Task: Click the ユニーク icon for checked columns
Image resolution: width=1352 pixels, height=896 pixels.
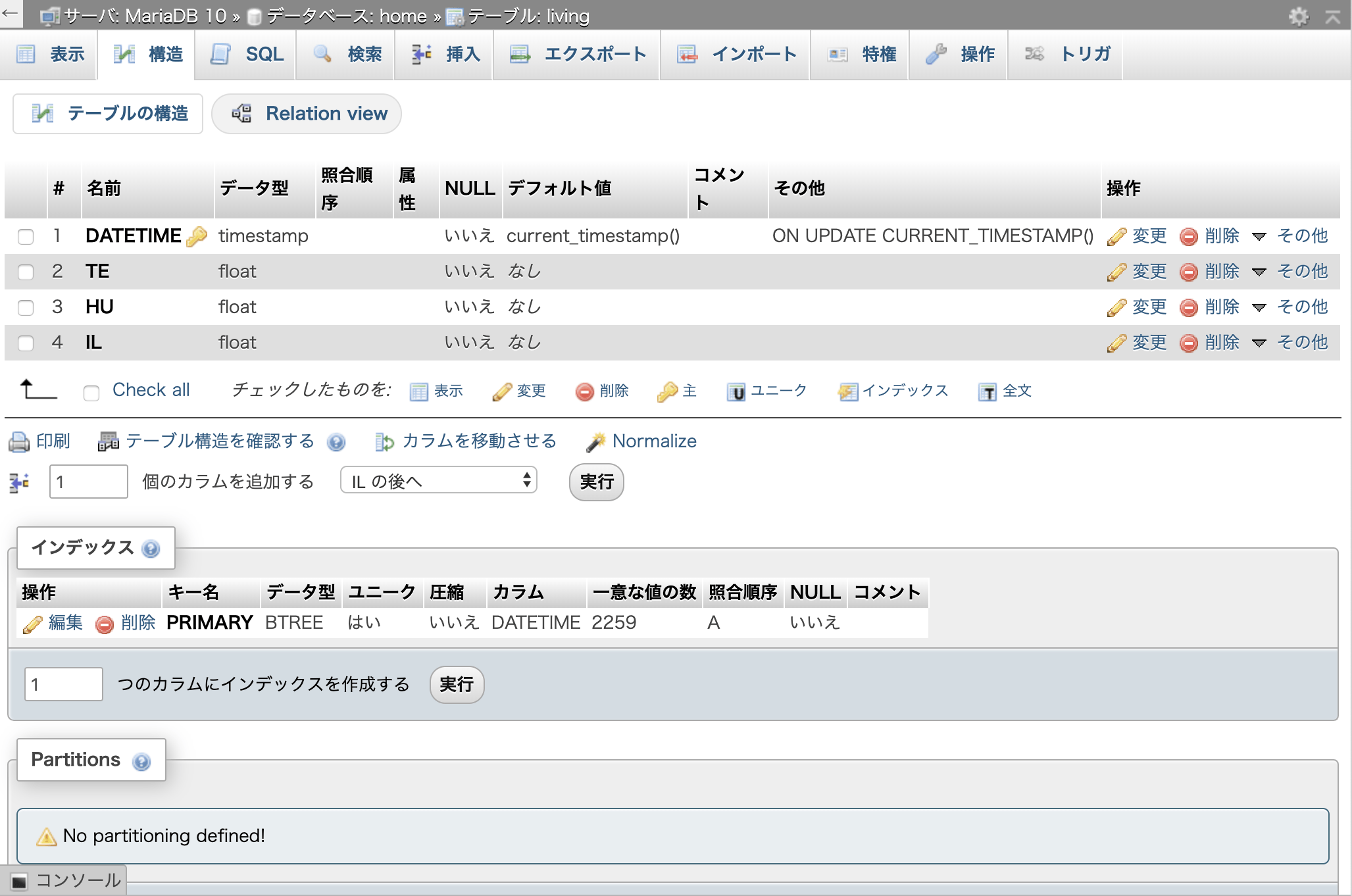Action: 736,392
